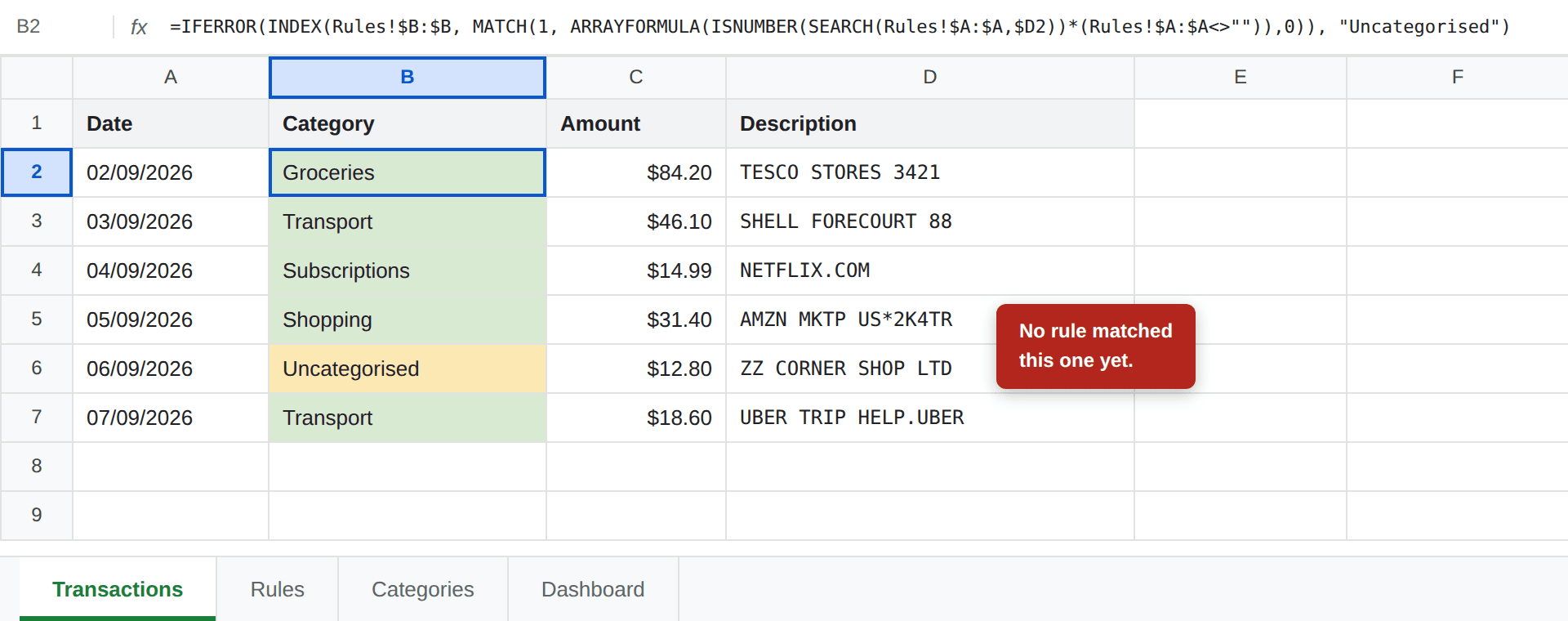Click the UBER TRIP HELP.UBER description
Screen dimensions: 1568x621
pyautogui.click(x=930, y=418)
